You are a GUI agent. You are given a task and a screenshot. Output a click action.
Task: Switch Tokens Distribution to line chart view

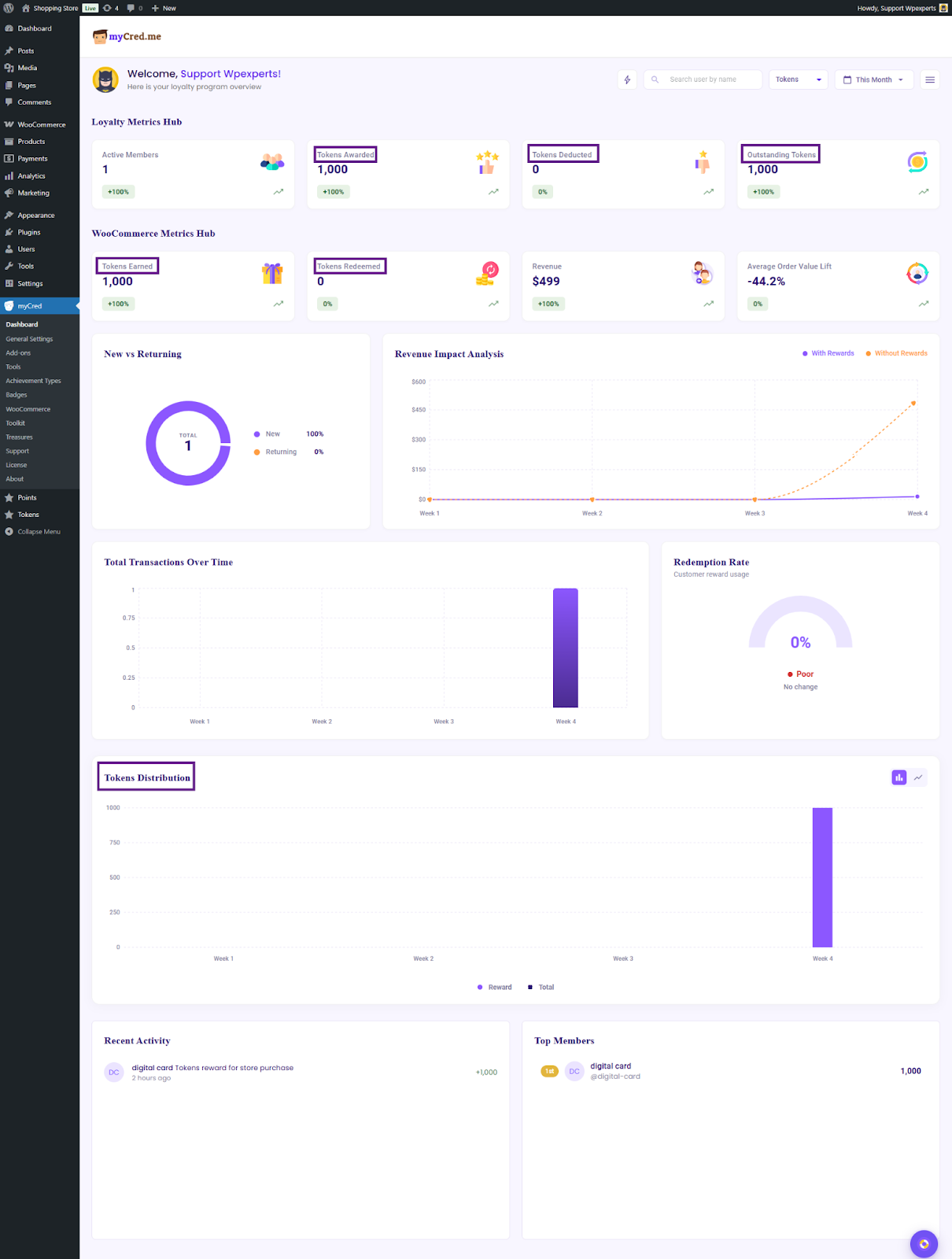[x=918, y=777]
